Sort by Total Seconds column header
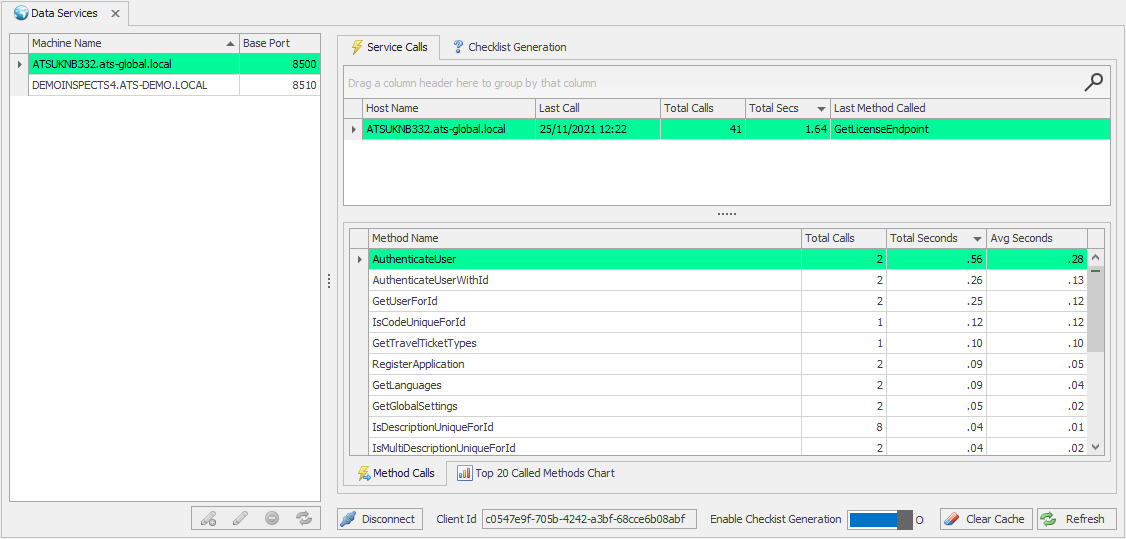The image size is (1126, 539). (936, 238)
